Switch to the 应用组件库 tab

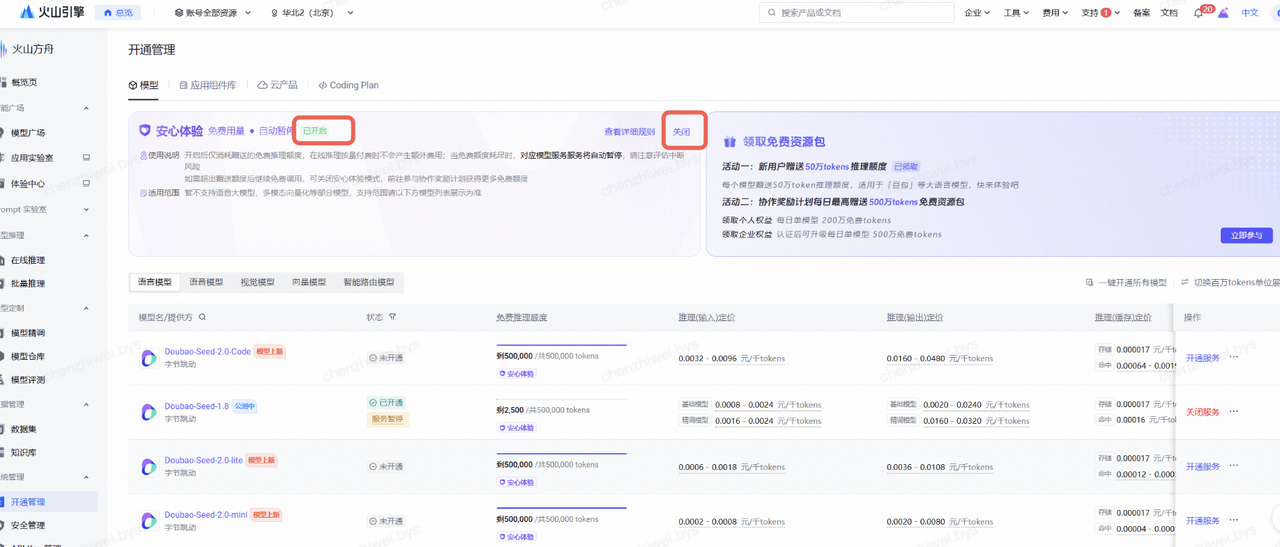(x=207, y=86)
